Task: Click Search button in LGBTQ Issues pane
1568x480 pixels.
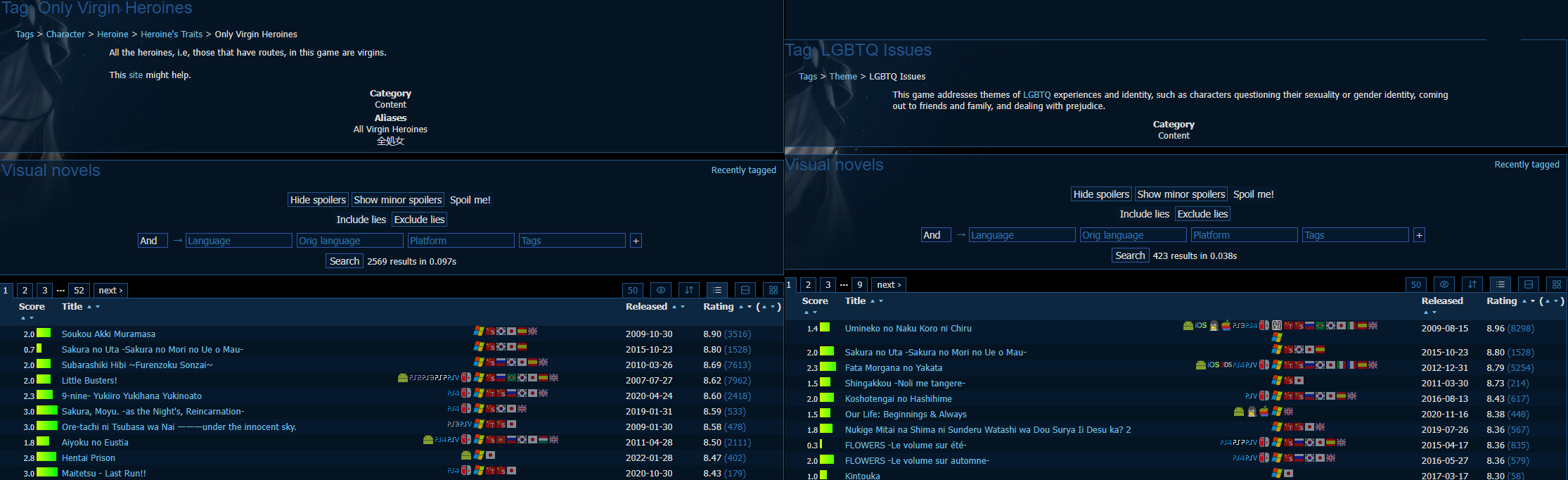Action: (1130, 255)
